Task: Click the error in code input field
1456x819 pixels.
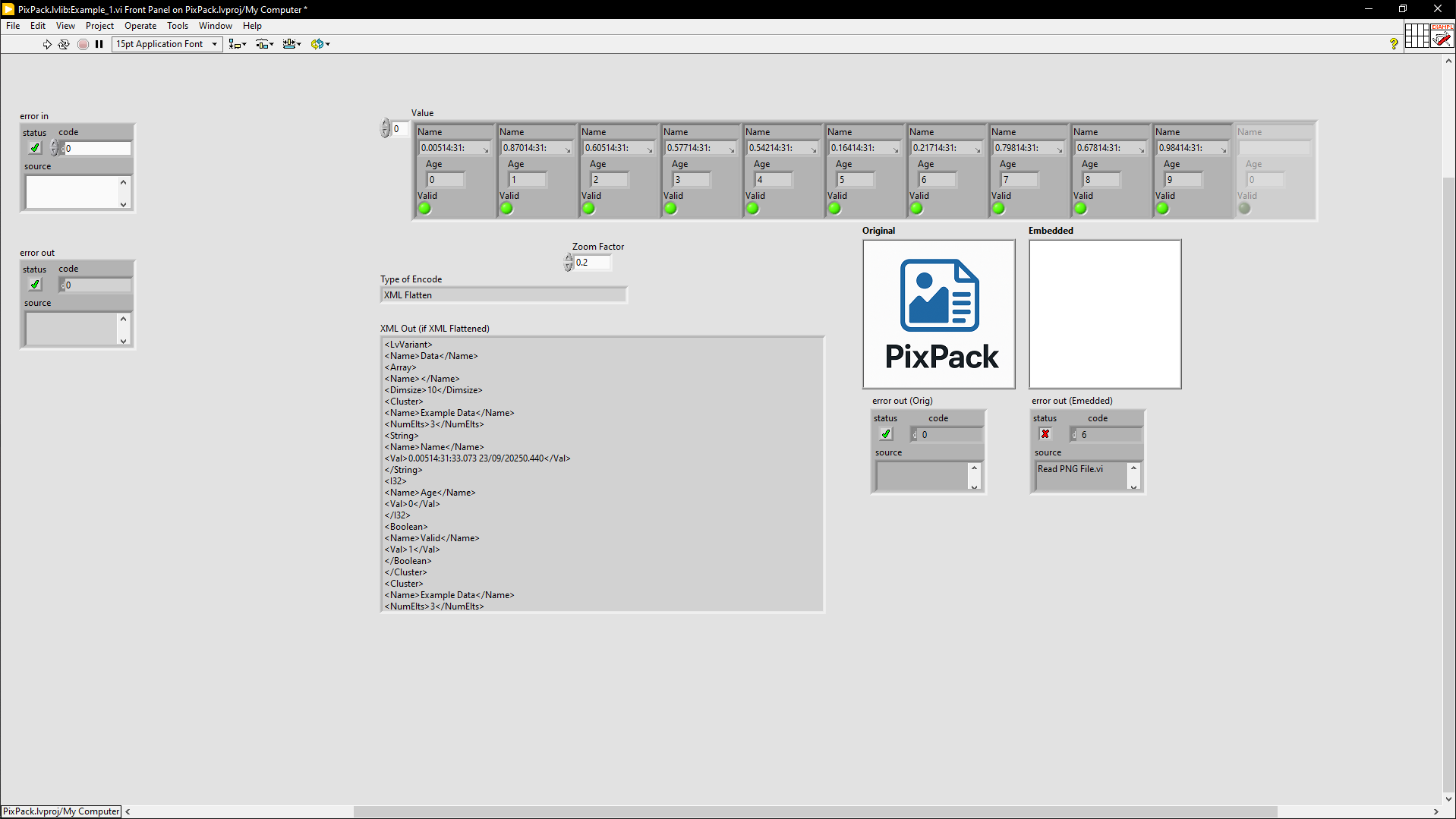Action: [97, 149]
